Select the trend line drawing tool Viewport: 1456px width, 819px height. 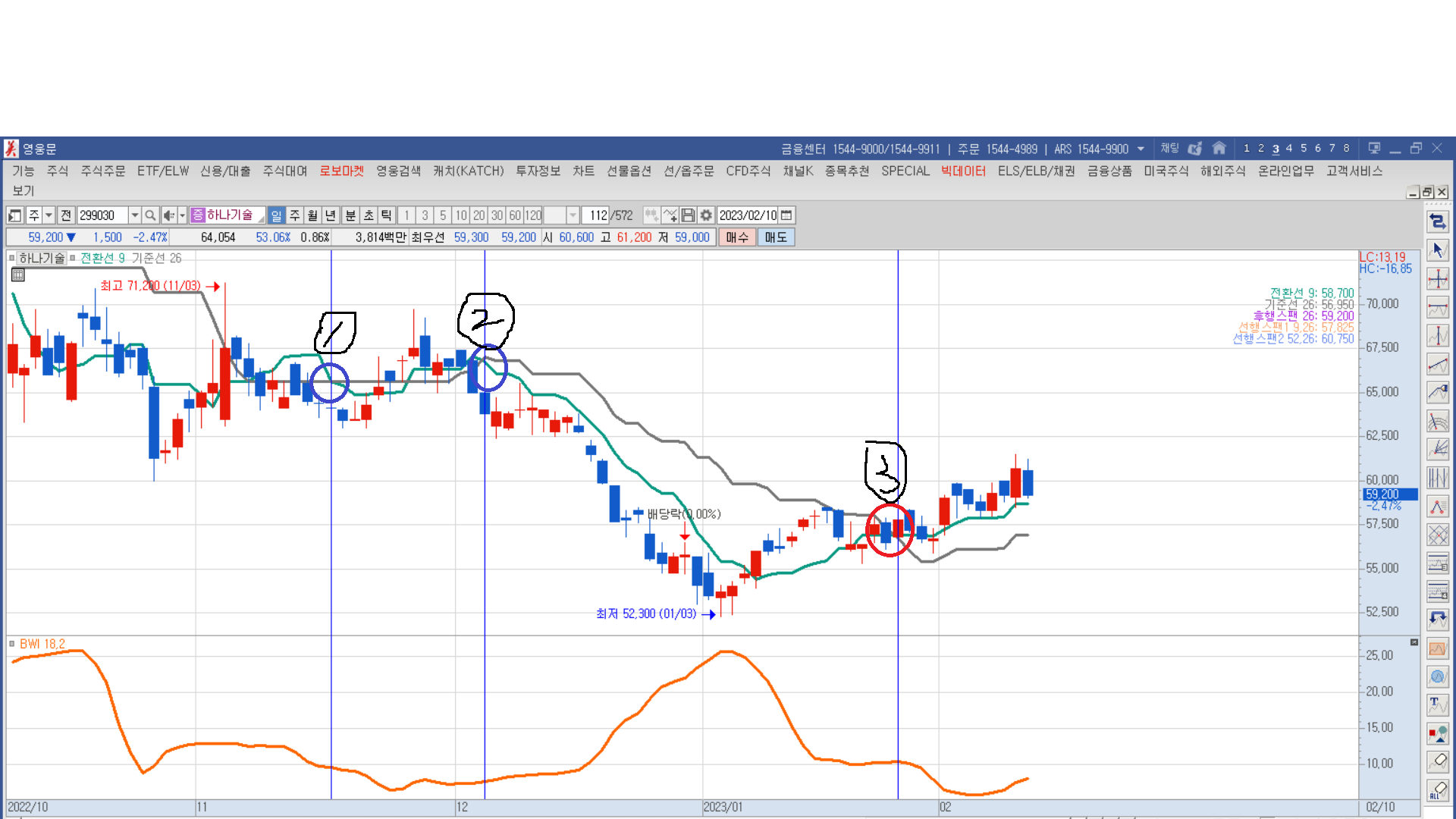1438,365
